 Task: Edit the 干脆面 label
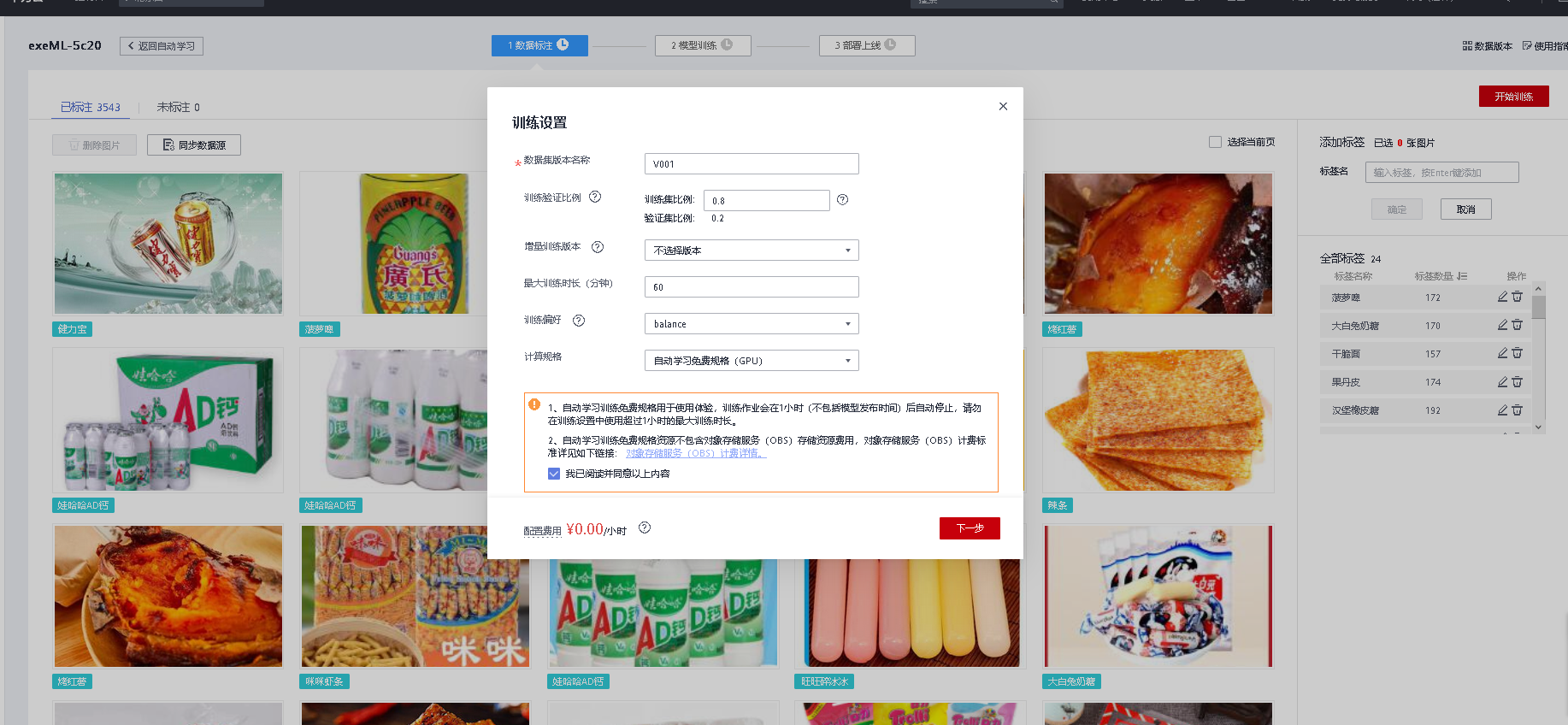pos(1502,353)
